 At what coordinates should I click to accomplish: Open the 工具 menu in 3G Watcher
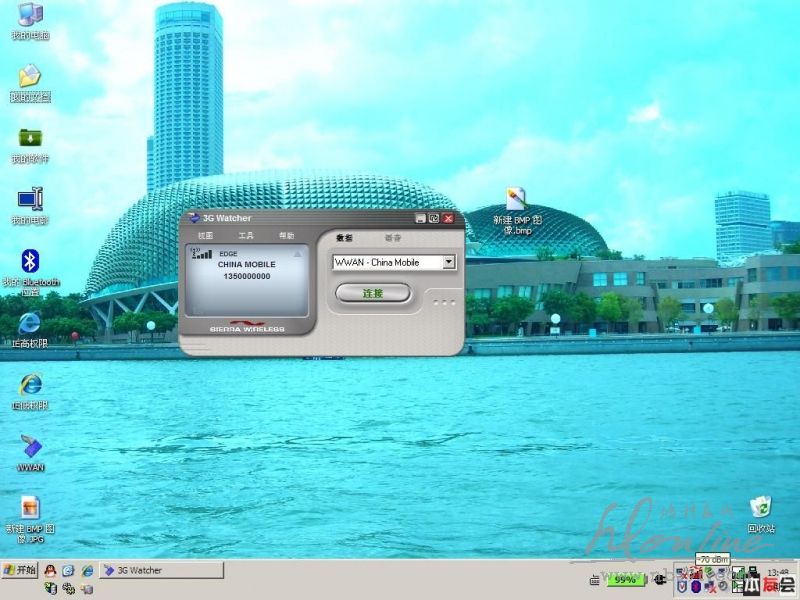[246, 236]
